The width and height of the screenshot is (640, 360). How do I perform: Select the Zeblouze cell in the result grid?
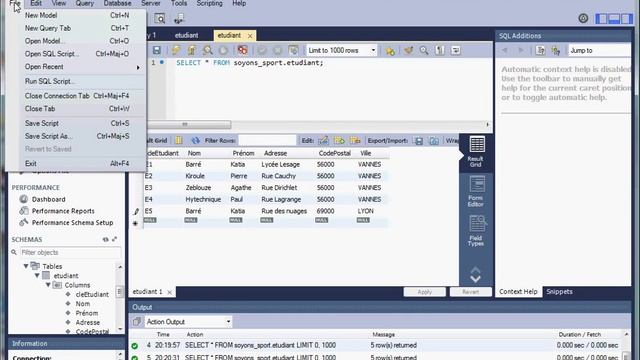199,188
